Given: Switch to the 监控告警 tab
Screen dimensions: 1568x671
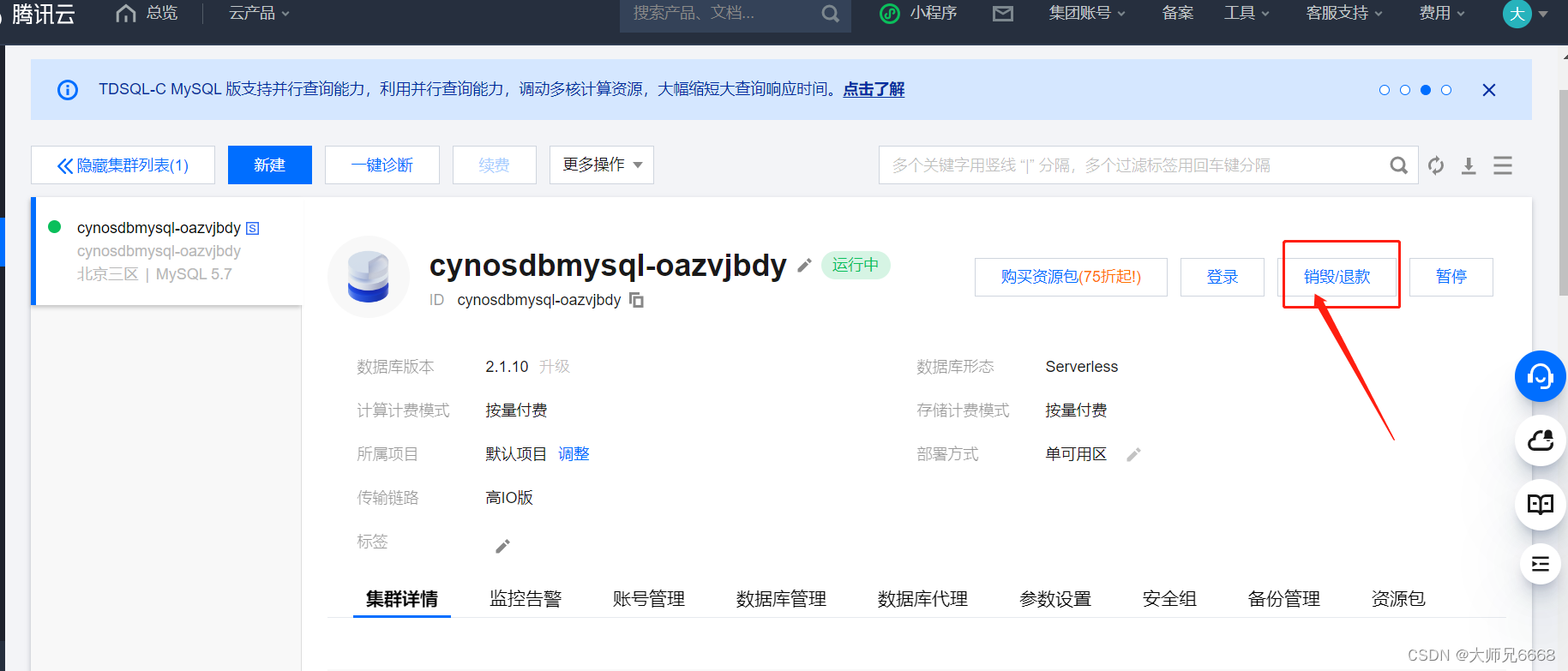Looking at the screenshot, I should [x=526, y=599].
